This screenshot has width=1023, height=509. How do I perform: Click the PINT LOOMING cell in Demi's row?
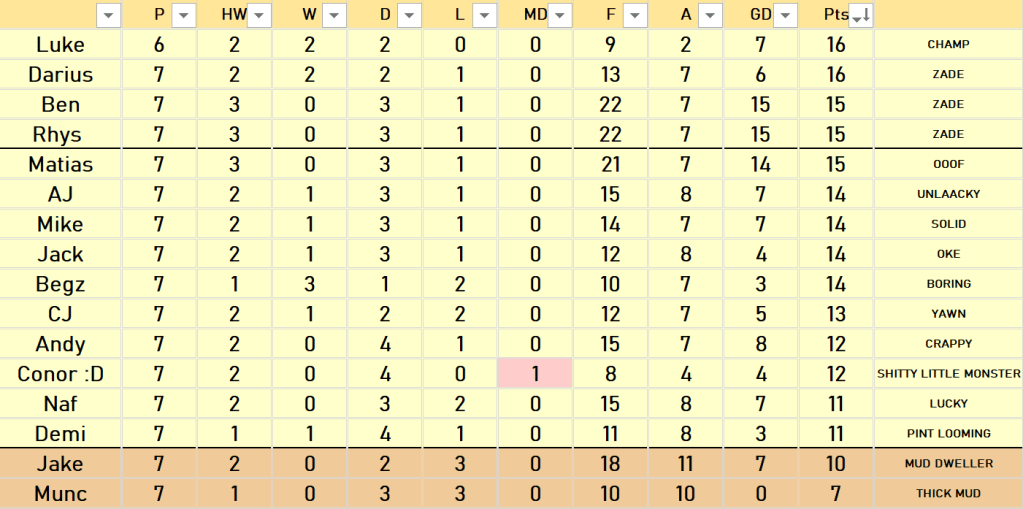[x=948, y=434]
